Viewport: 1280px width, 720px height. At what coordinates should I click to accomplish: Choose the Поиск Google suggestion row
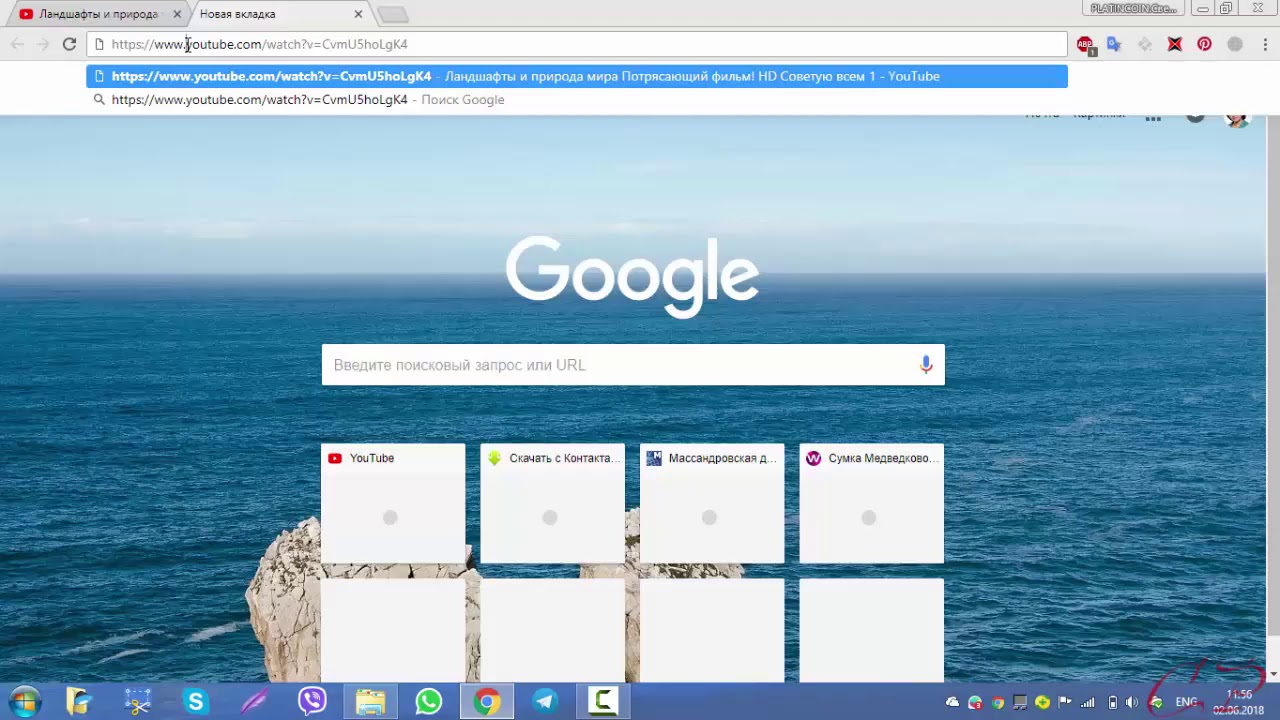click(577, 100)
